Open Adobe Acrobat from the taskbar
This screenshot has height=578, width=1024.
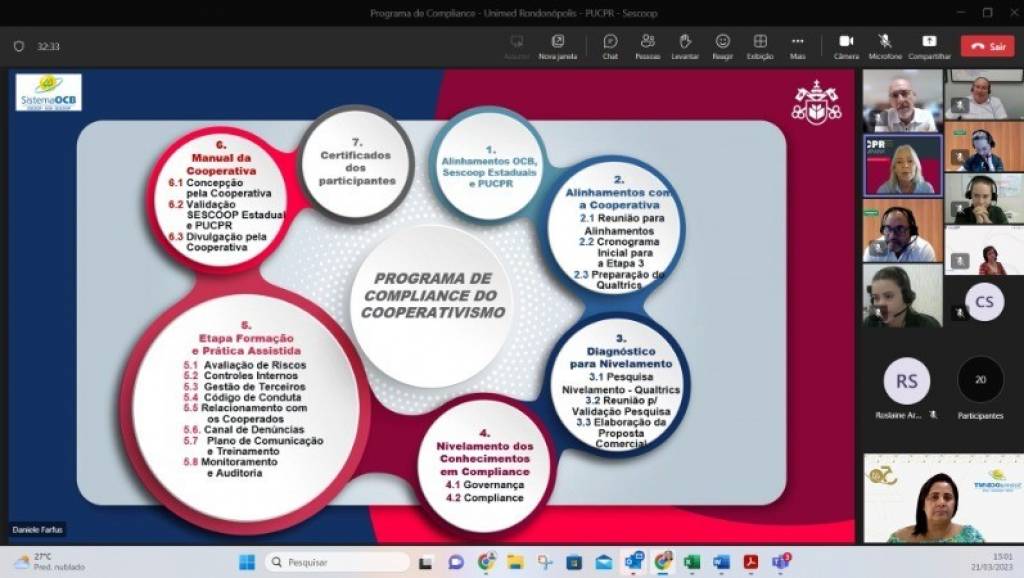(x=751, y=562)
